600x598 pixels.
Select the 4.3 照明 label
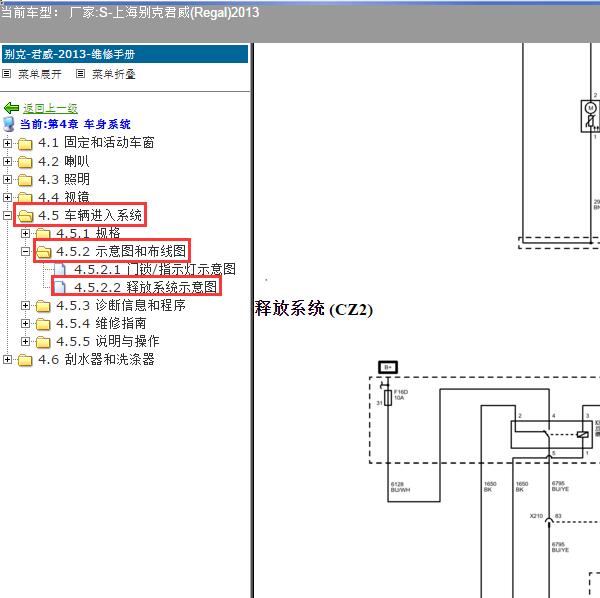(x=64, y=179)
